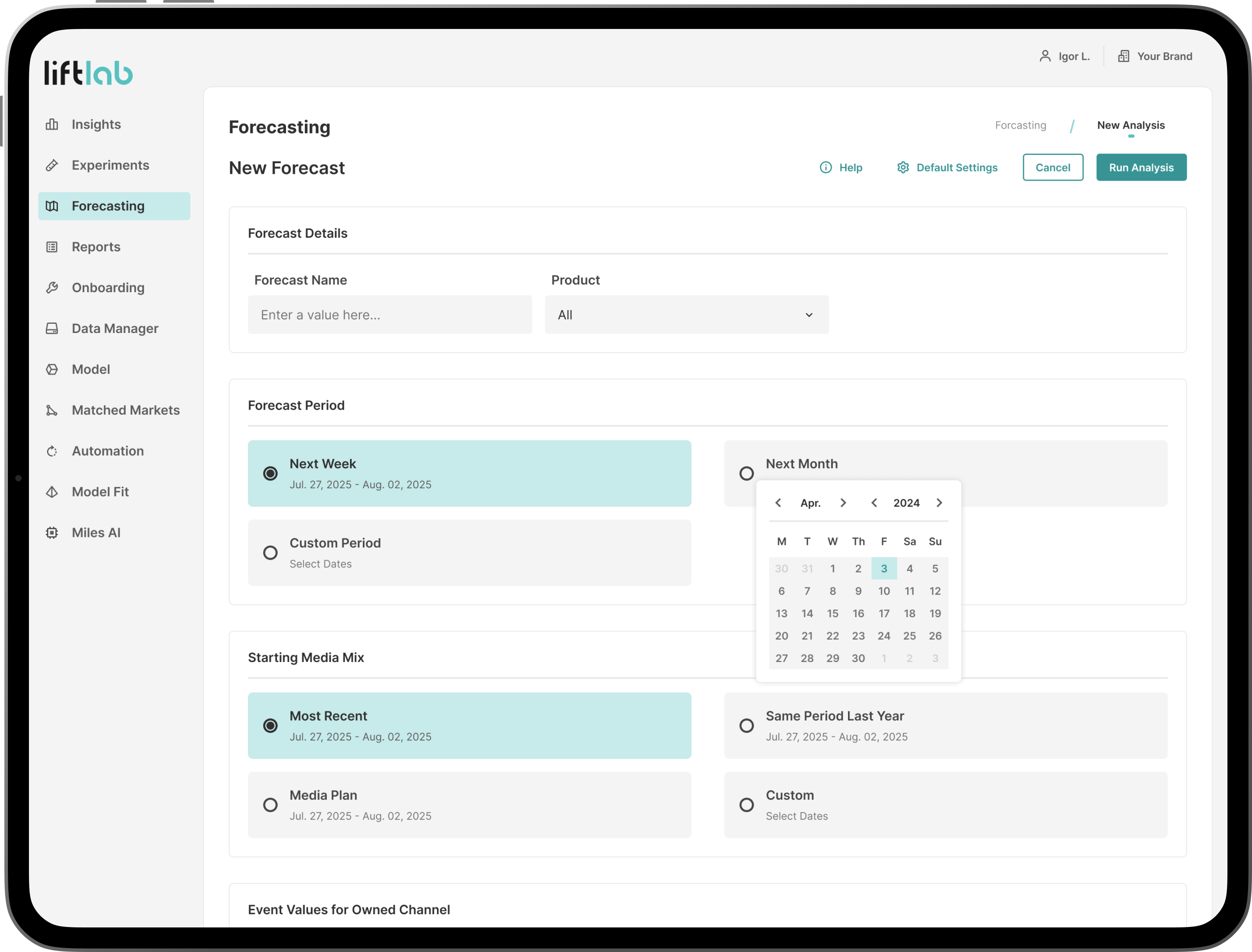Choose the Media Plan radio option
Viewport: 1252px width, 952px height.
(x=270, y=805)
